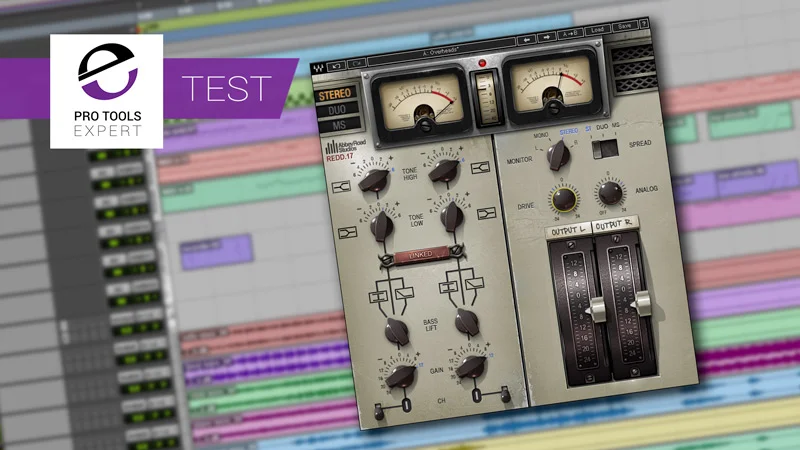Load the previous preset with left arrow
The height and width of the screenshot is (450, 800).
coord(527,39)
